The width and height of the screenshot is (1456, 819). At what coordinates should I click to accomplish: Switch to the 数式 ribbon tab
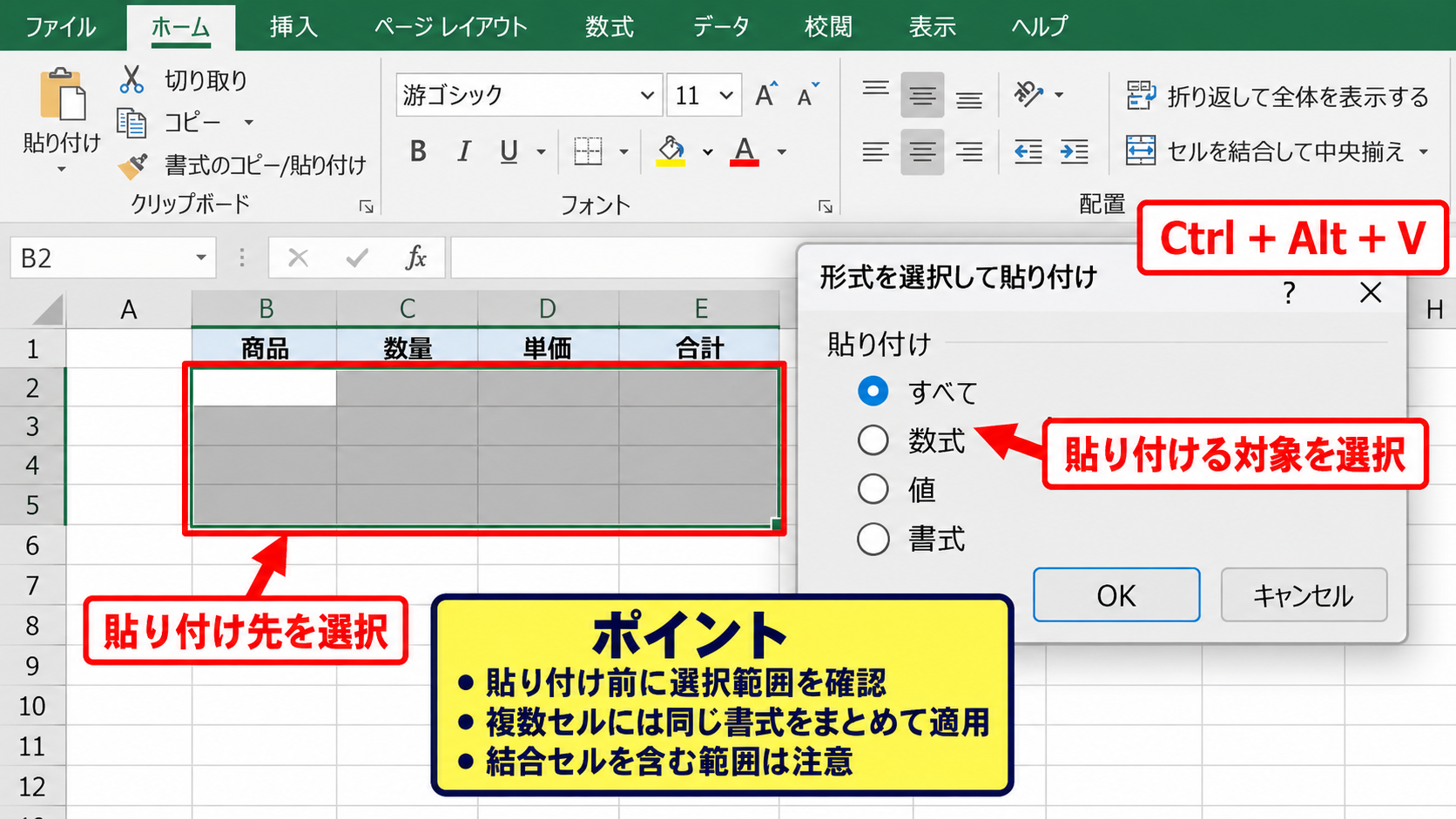click(x=609, y=27)
